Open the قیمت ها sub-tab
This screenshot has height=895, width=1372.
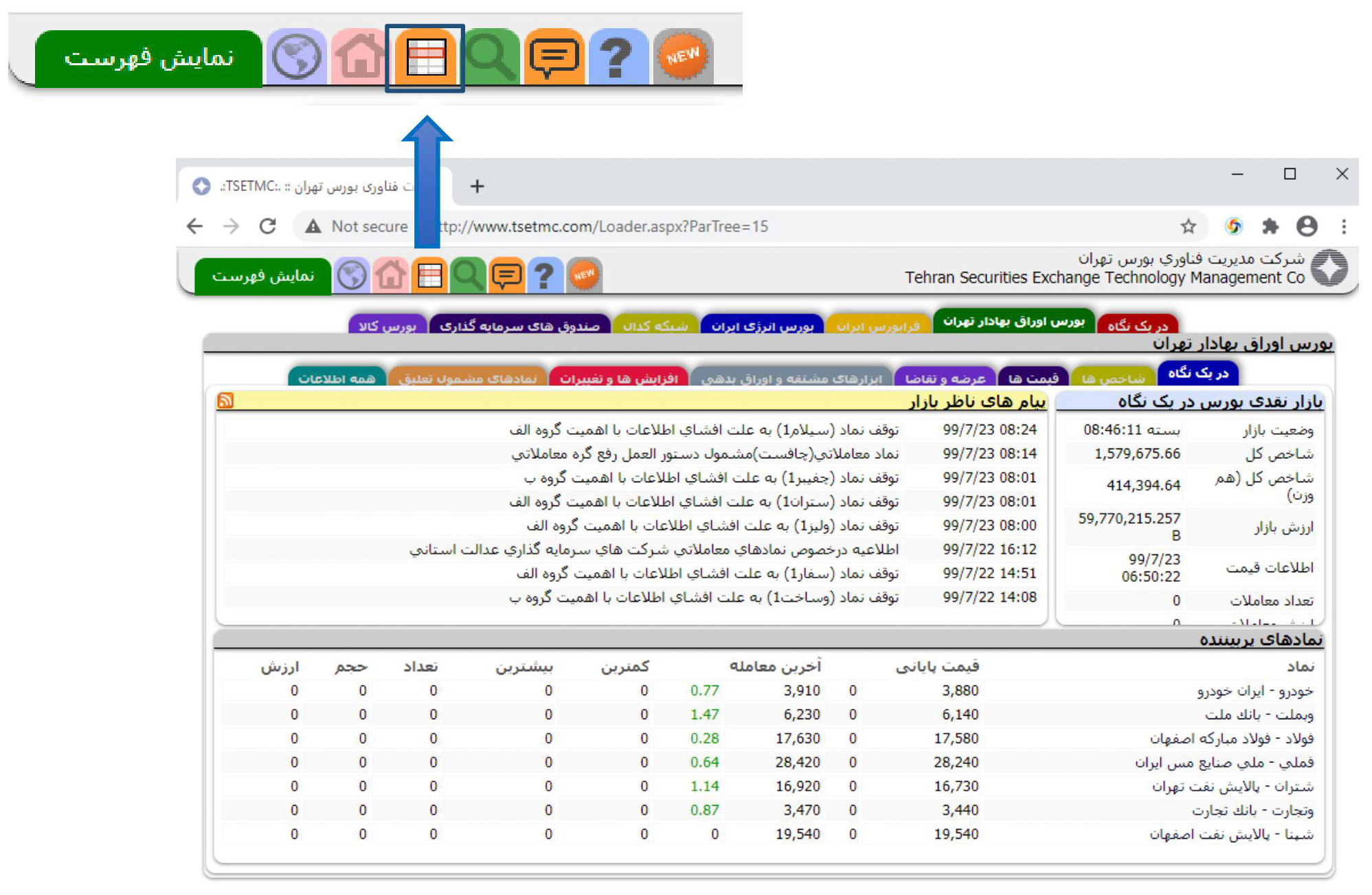point(1033,378)
